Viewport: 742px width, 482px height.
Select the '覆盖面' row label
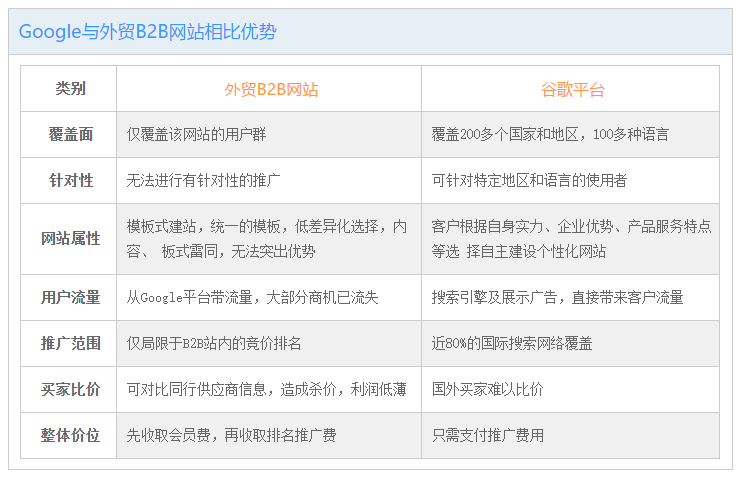click(x=71, y=134)
